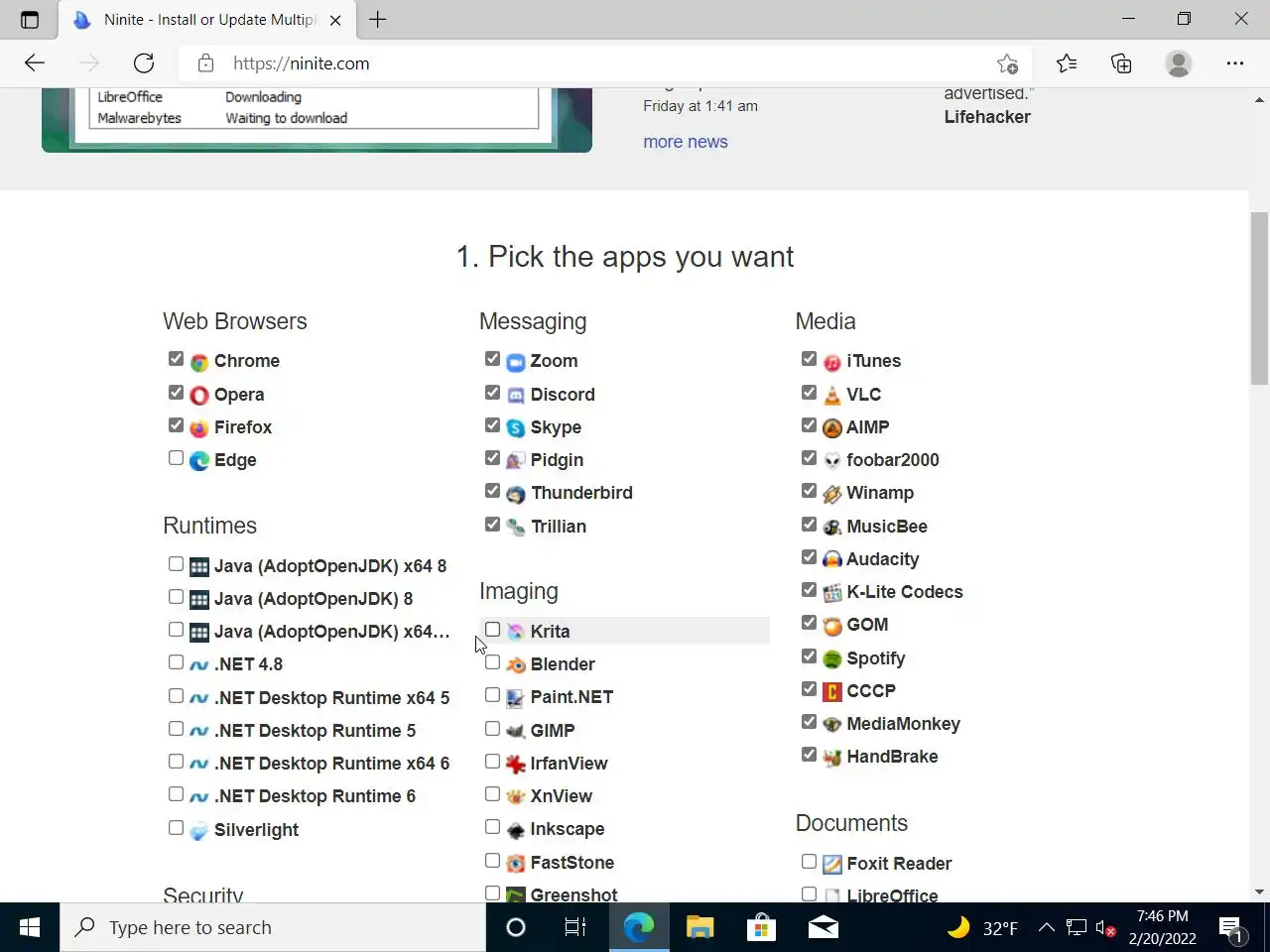This screenshot has height=952, width=1270.
Task: Open the Windows Start menu
Action: [x=30, y=927]
